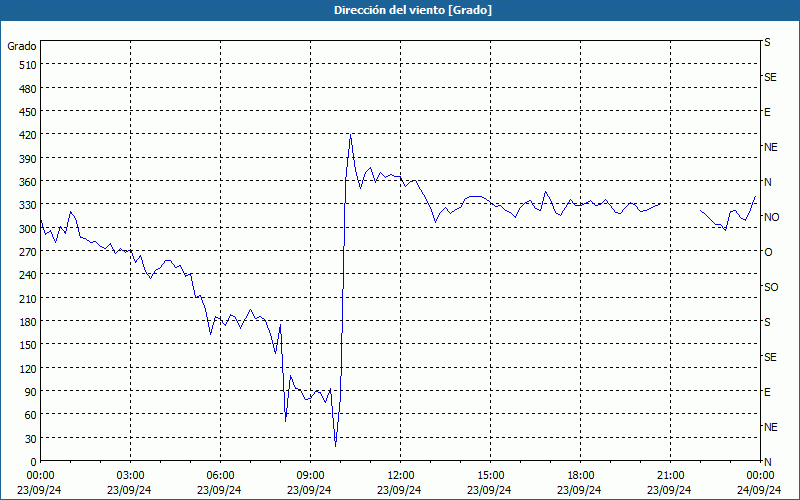Pick the 300 degree axis label

click(28, 229)
